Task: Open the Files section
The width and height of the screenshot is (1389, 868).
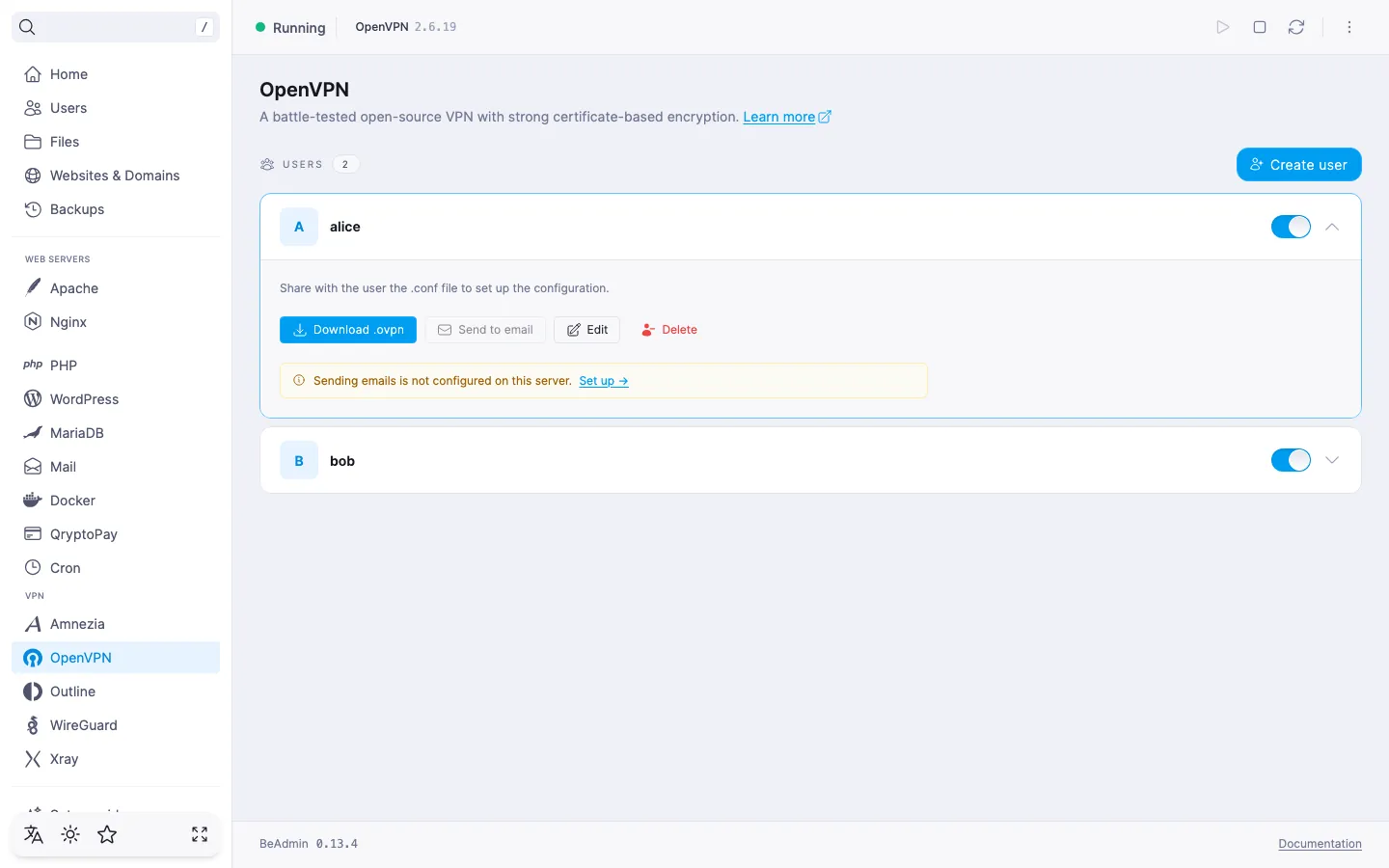Action: point(116,142)
